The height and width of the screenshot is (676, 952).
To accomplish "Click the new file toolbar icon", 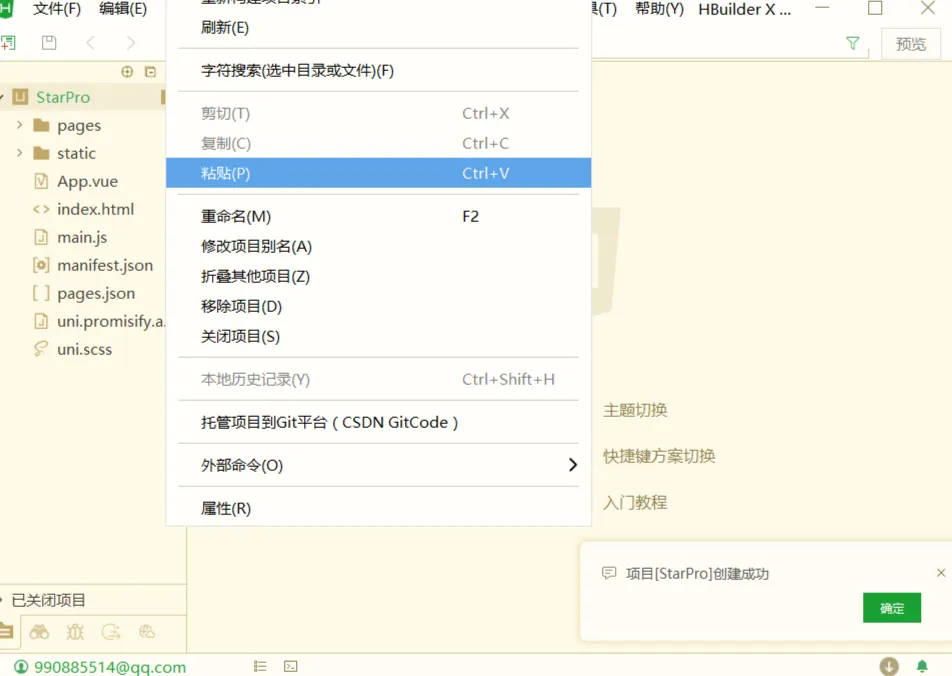I will [x=8, y=43].
